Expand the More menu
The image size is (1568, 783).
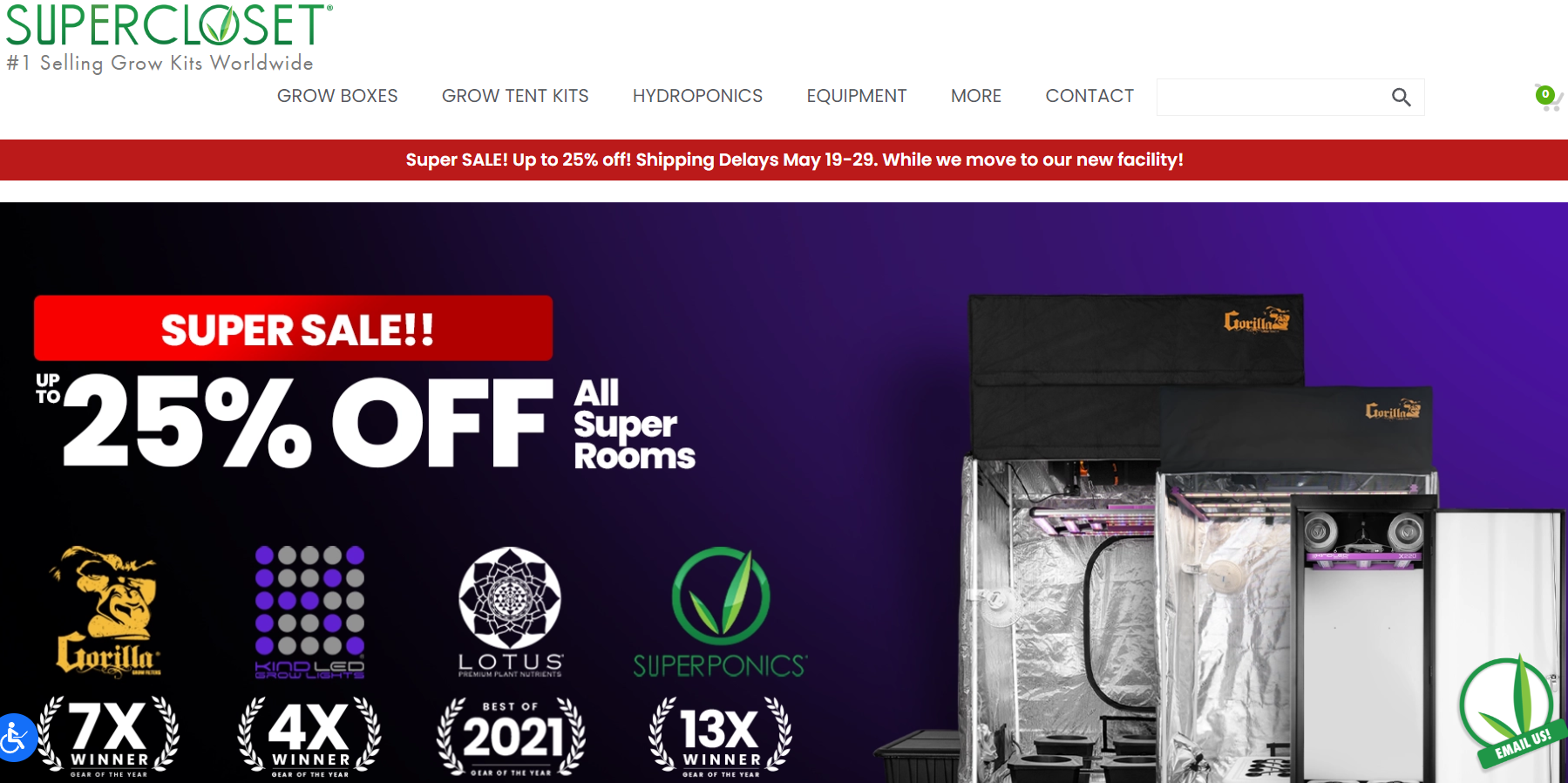pyautogui.click(x=976, y=96)
